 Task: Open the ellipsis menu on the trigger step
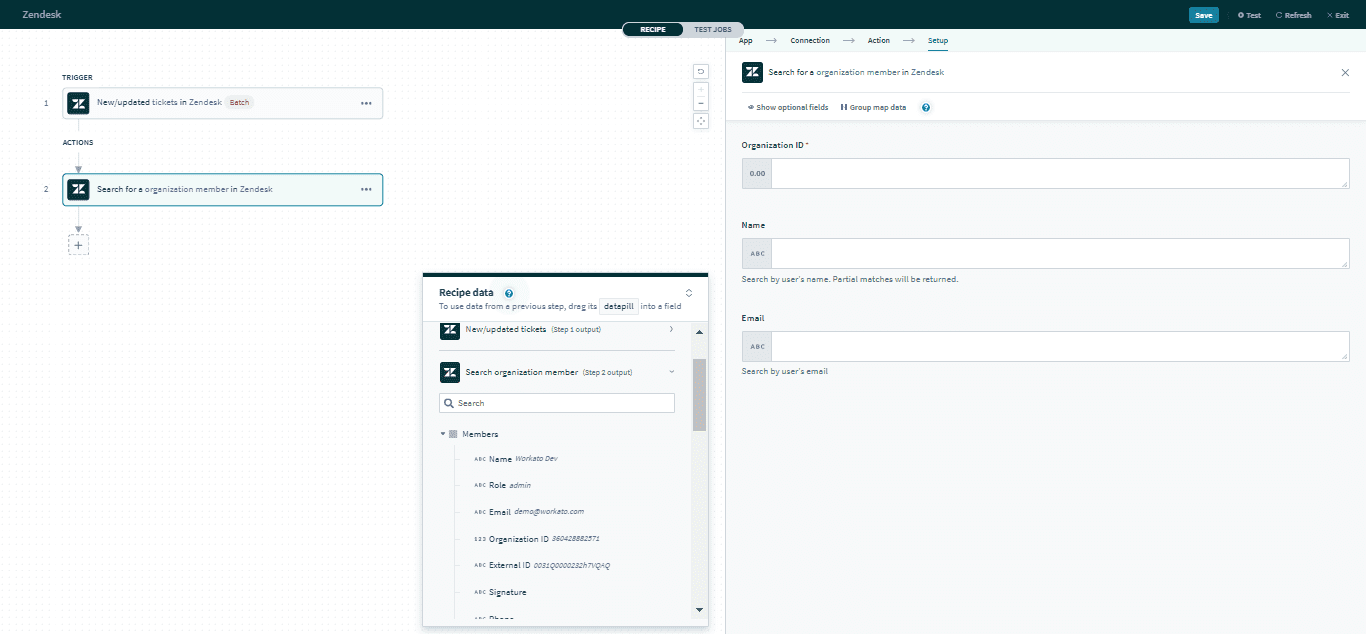click(364, 103)
